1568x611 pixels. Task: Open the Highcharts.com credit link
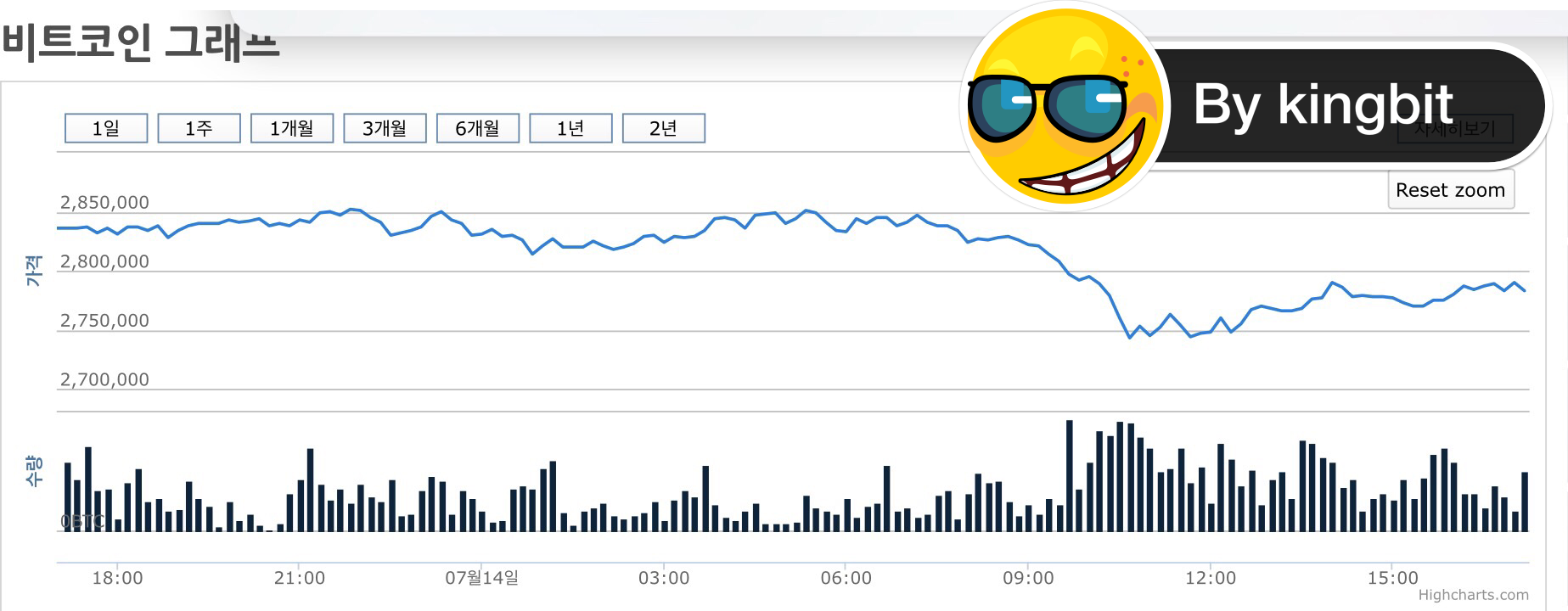point(1473,595)
